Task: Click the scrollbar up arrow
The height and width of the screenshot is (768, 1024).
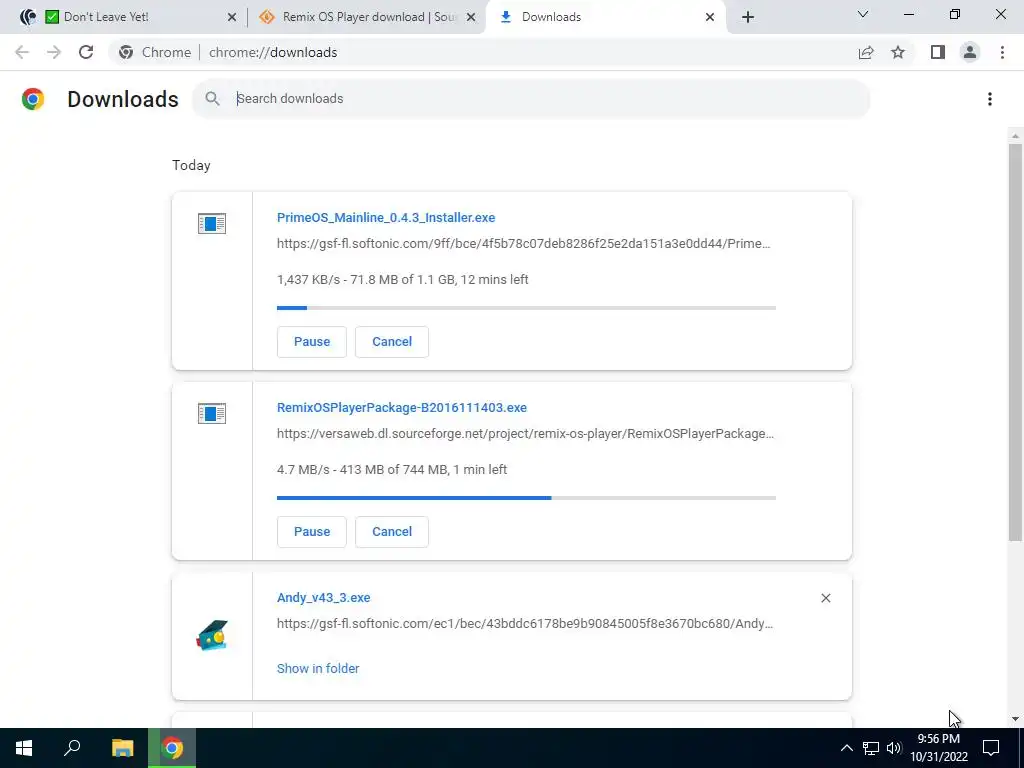Action: click(x=1015, y=136)
